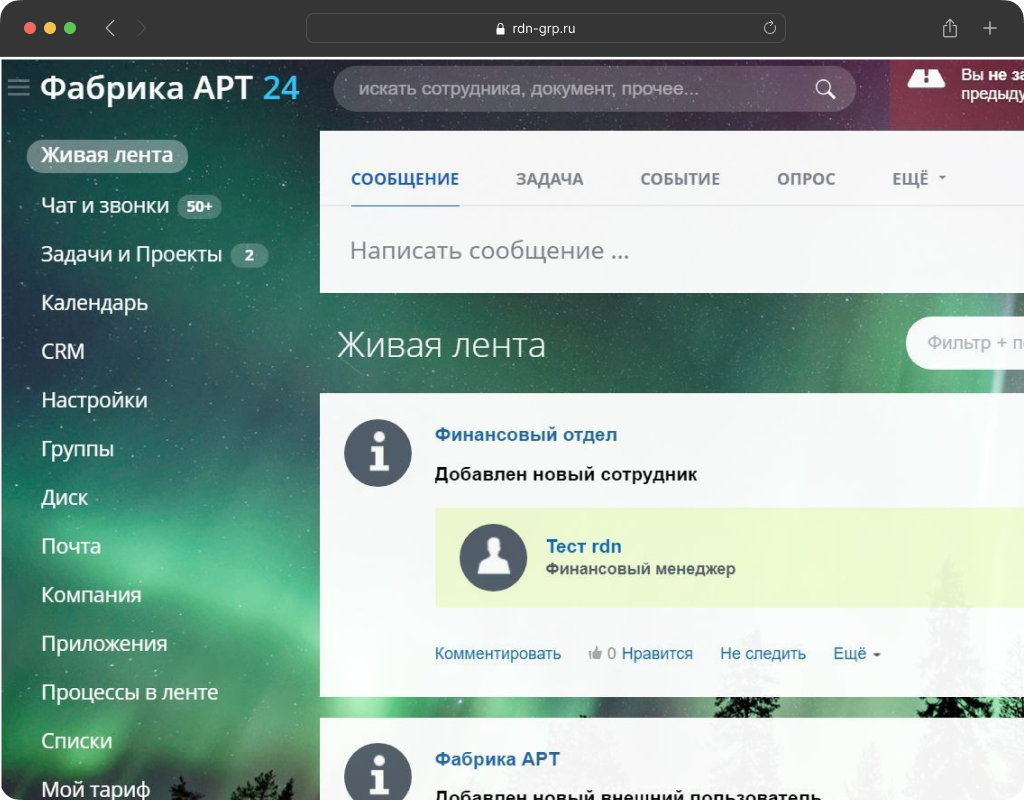The width and height of the screenshot is (1024, 800).
Task: Open the Финансовый отдел link
Action: (x=525, y=435)
